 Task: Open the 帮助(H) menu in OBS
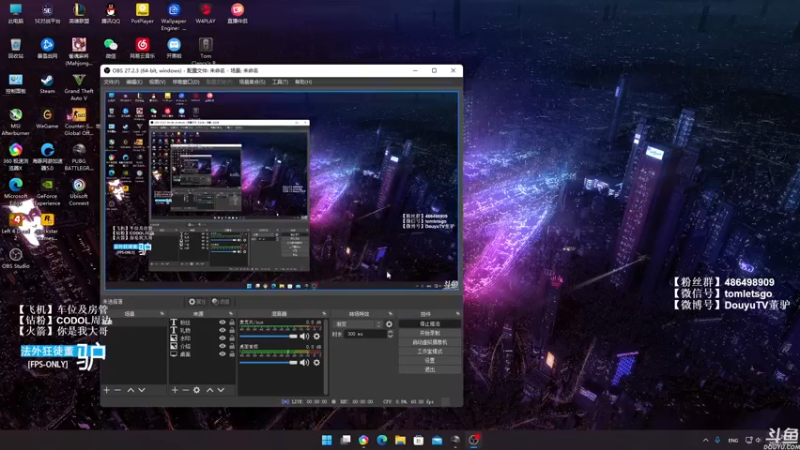point(303,82)
